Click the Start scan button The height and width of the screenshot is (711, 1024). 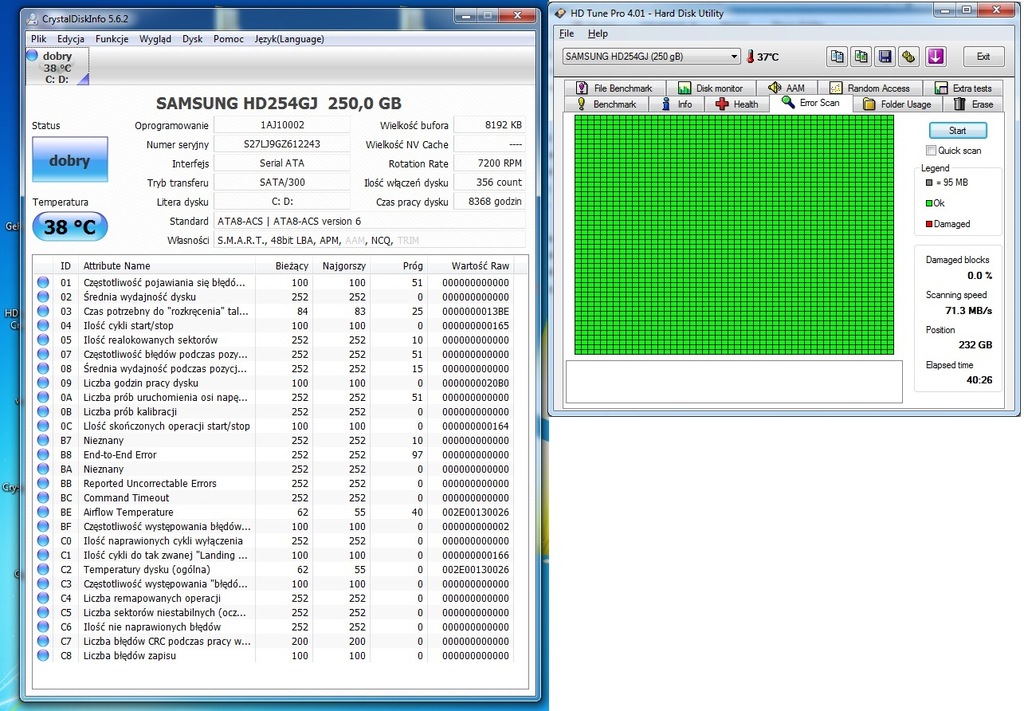coord(957,131)
